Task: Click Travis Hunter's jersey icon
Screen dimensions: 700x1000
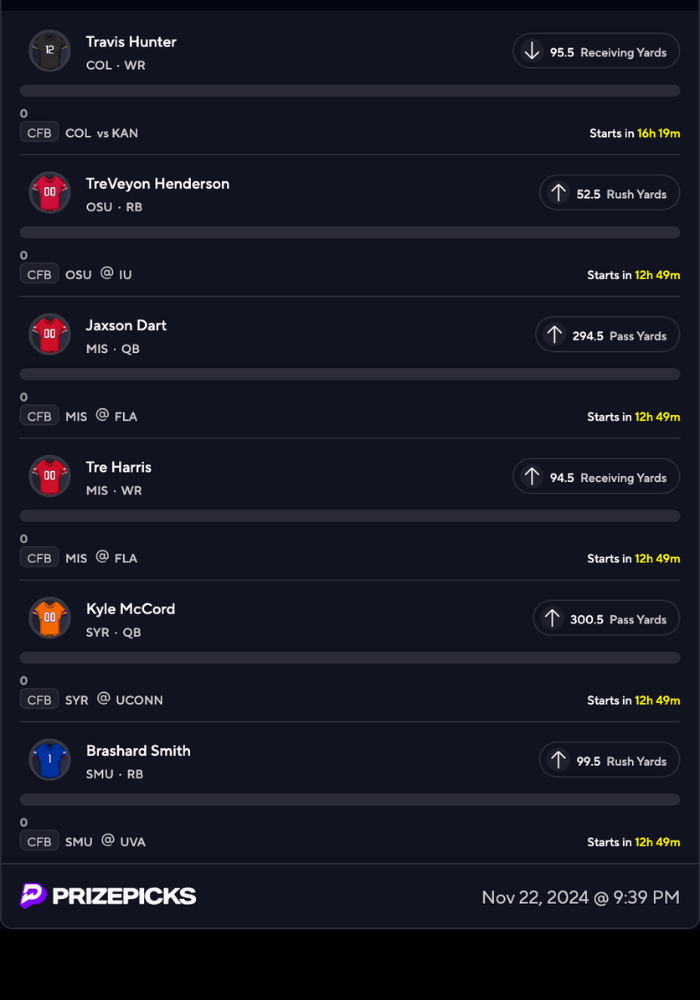Action: [49, 51]
